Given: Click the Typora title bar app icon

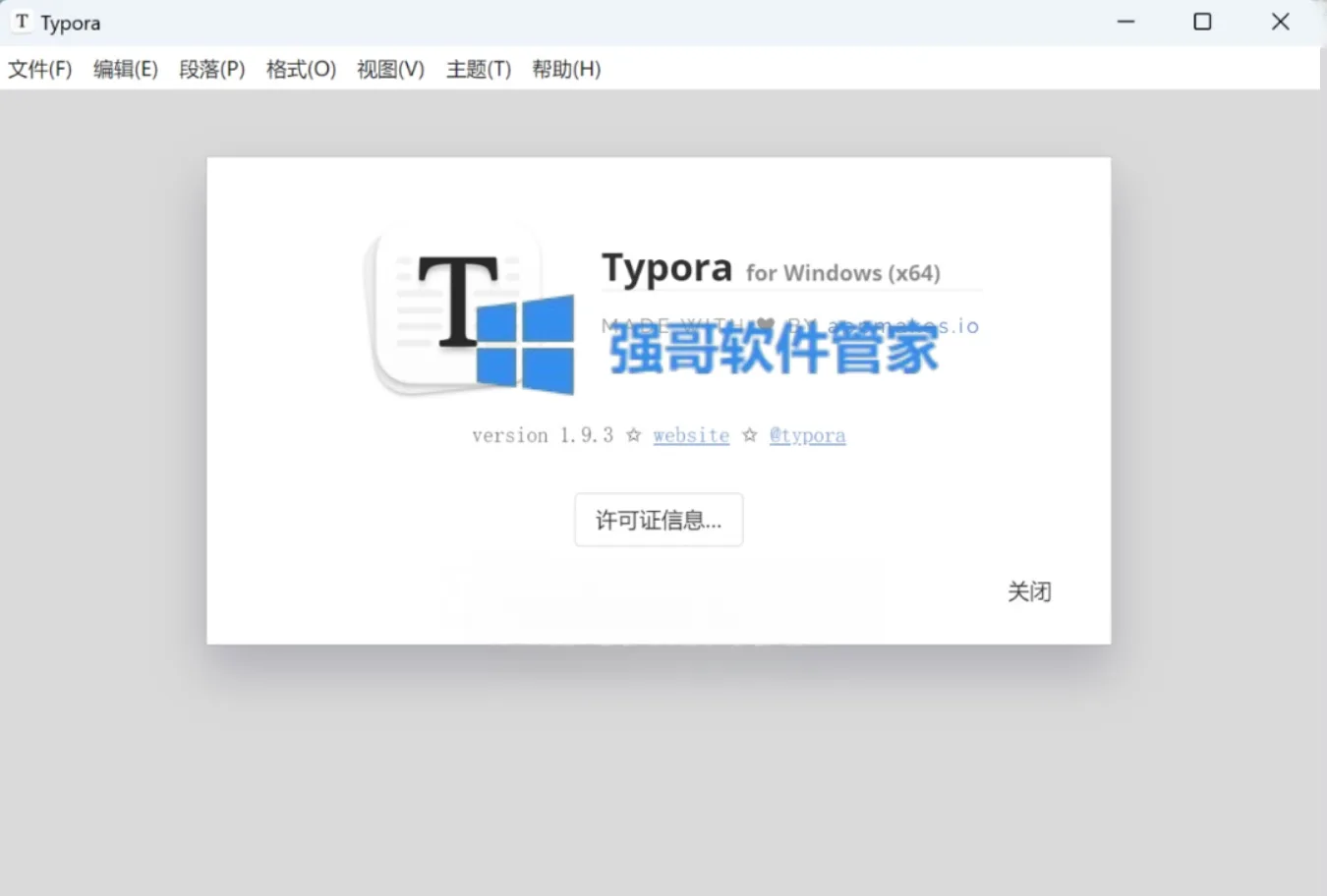Looking at the screenshot, I should (22, 22).
